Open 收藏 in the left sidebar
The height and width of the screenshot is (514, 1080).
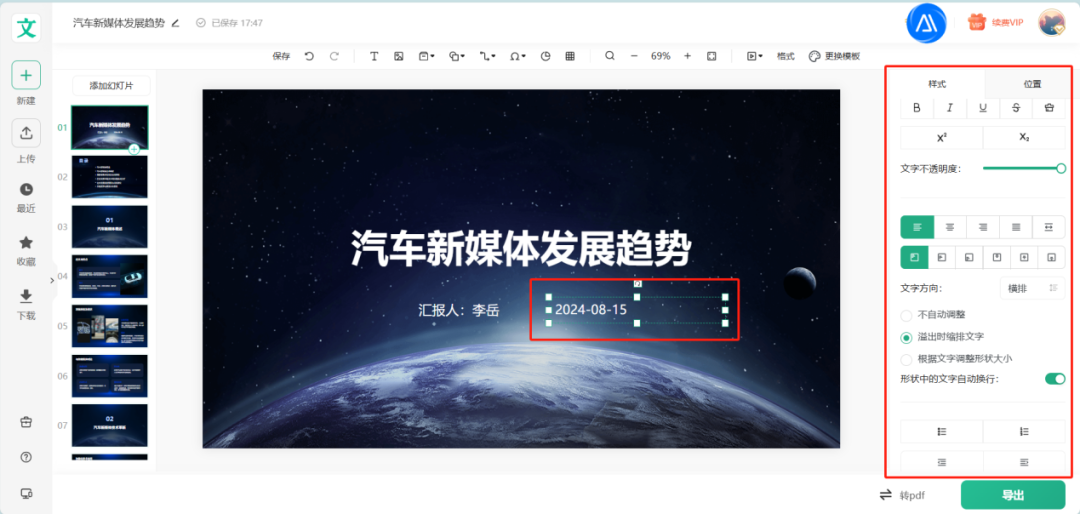(x=26, y=251)
